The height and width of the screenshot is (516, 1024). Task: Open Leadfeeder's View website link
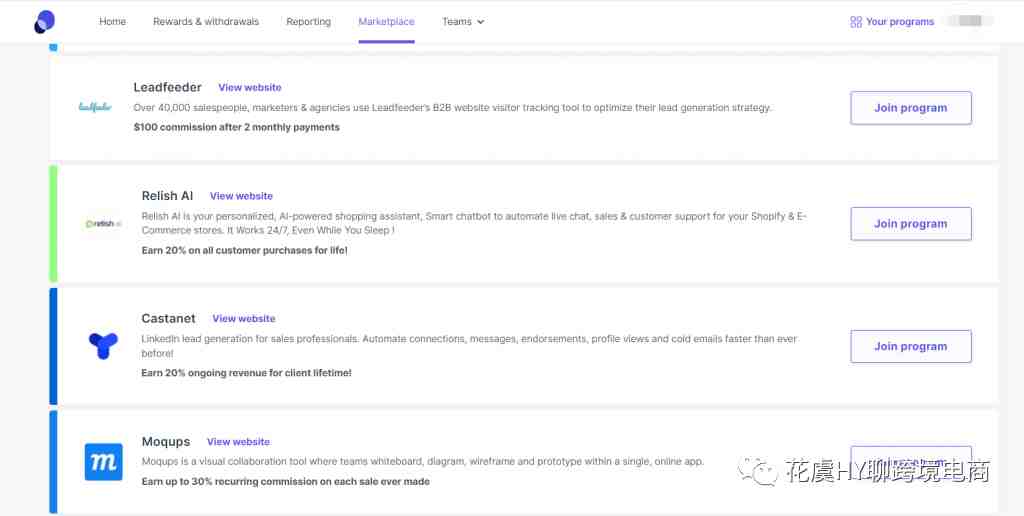250,88
